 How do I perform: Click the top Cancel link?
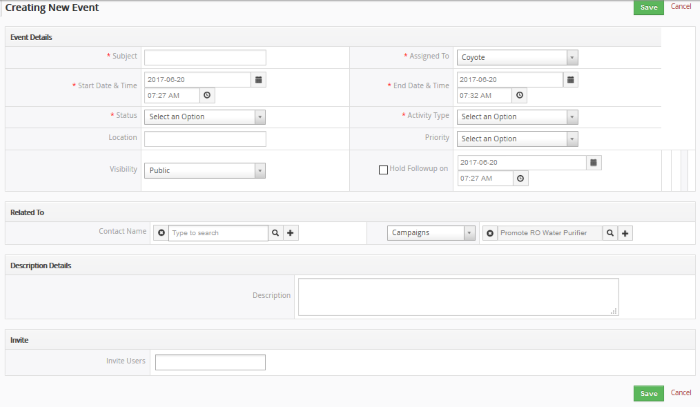click(681, 6)
